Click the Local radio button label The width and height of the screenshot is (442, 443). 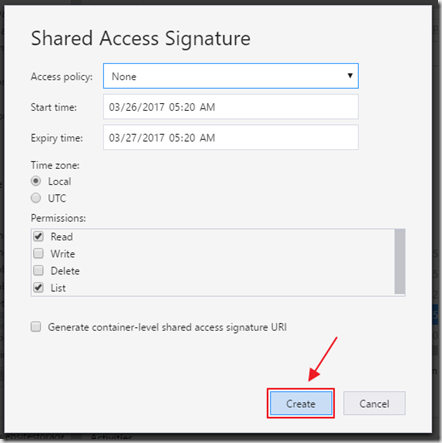(60, 181)
